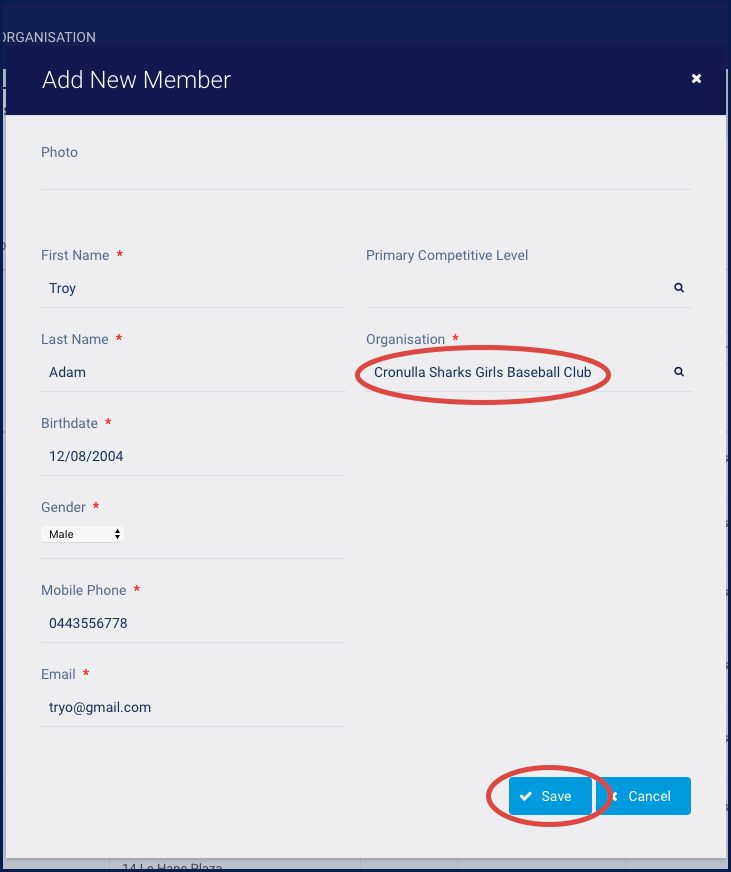Open the Gender dropdown showing Male
Image resolution: width=731 pixels, height=872 pixels.
pyautogui.click(x=83, y=534)
